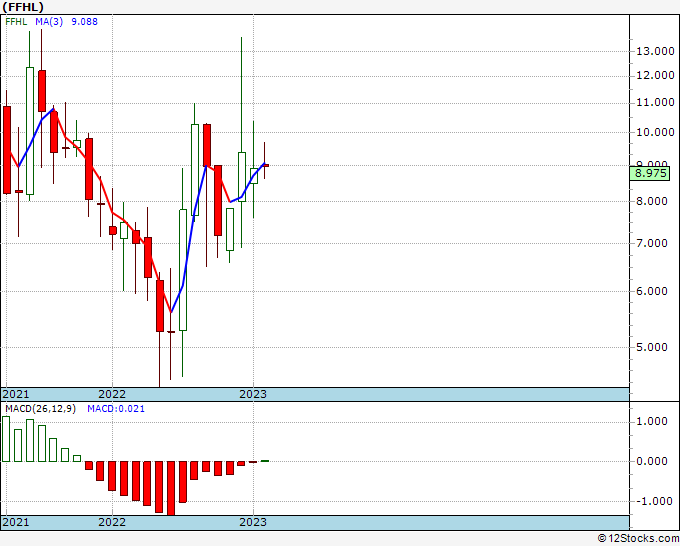680x546 pixels.
Task: Click the MA(3) indicator label
Action: point(49,22)
